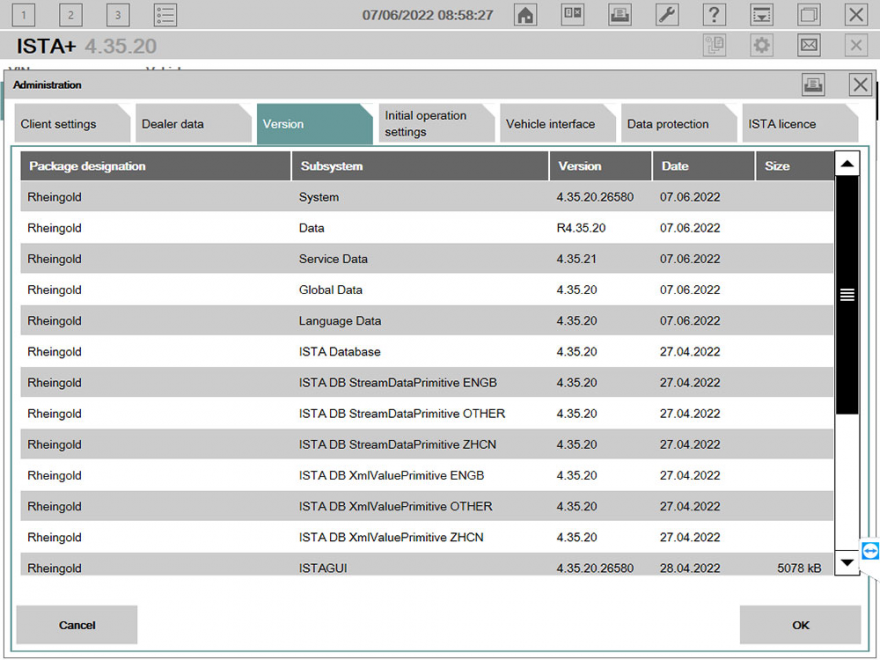Open the Help question mark icon

(714, 15)
